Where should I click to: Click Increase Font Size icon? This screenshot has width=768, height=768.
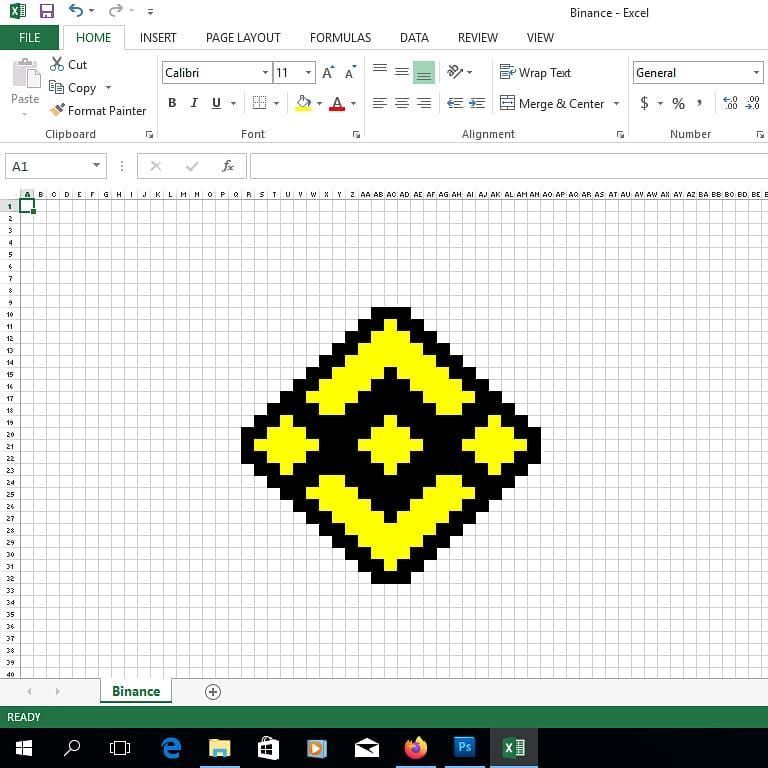(328, 72)
